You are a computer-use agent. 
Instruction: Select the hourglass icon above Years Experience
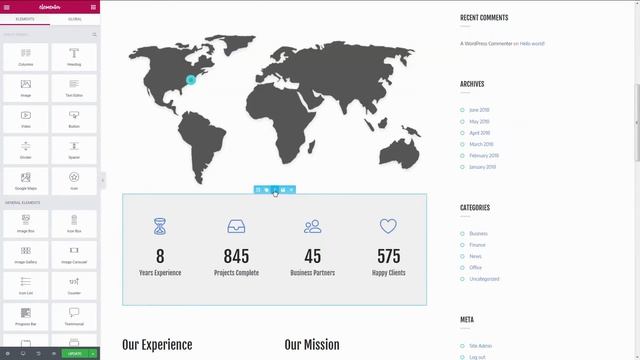160,227
